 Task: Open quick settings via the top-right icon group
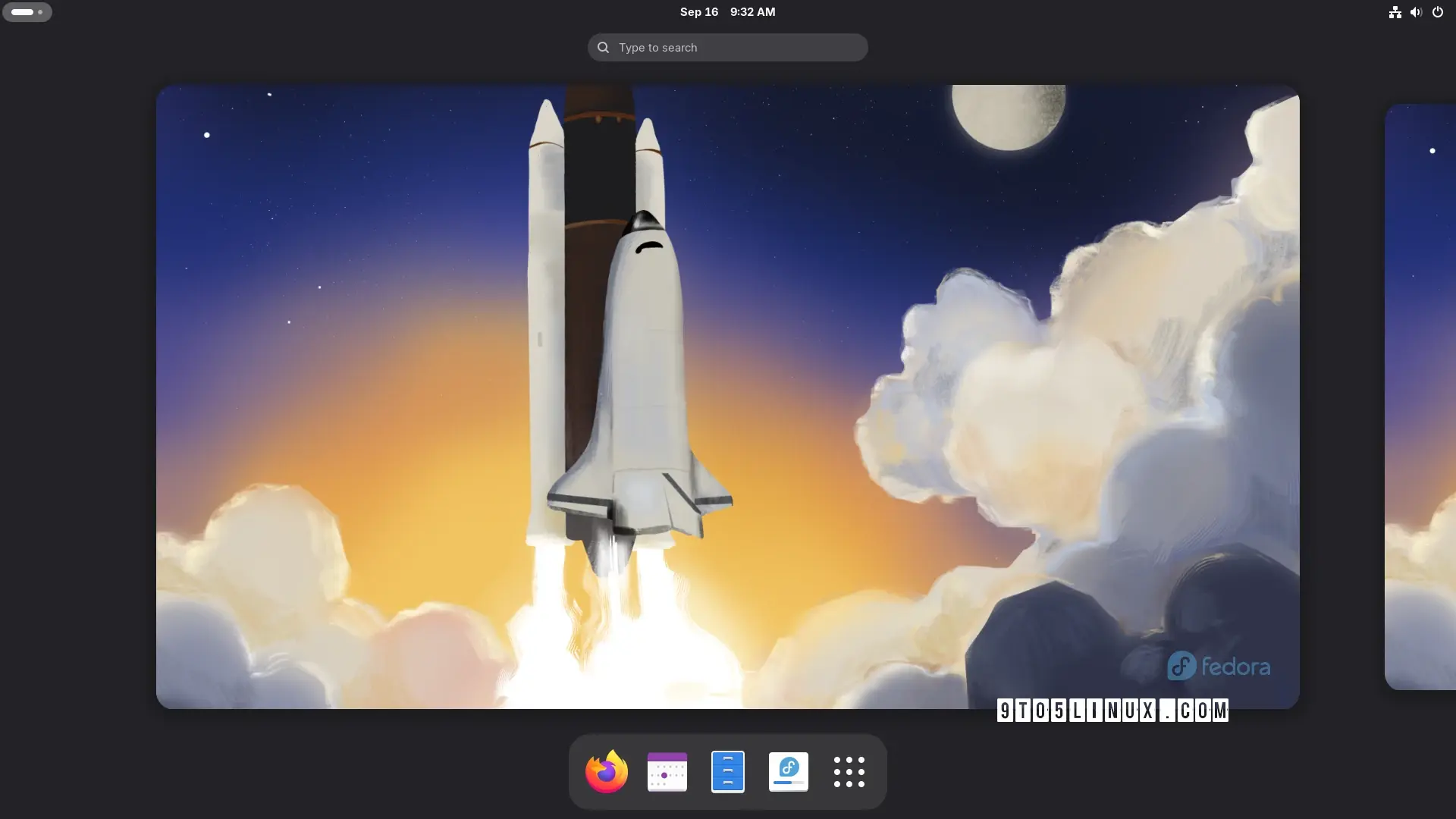[x=1416, y=12]
